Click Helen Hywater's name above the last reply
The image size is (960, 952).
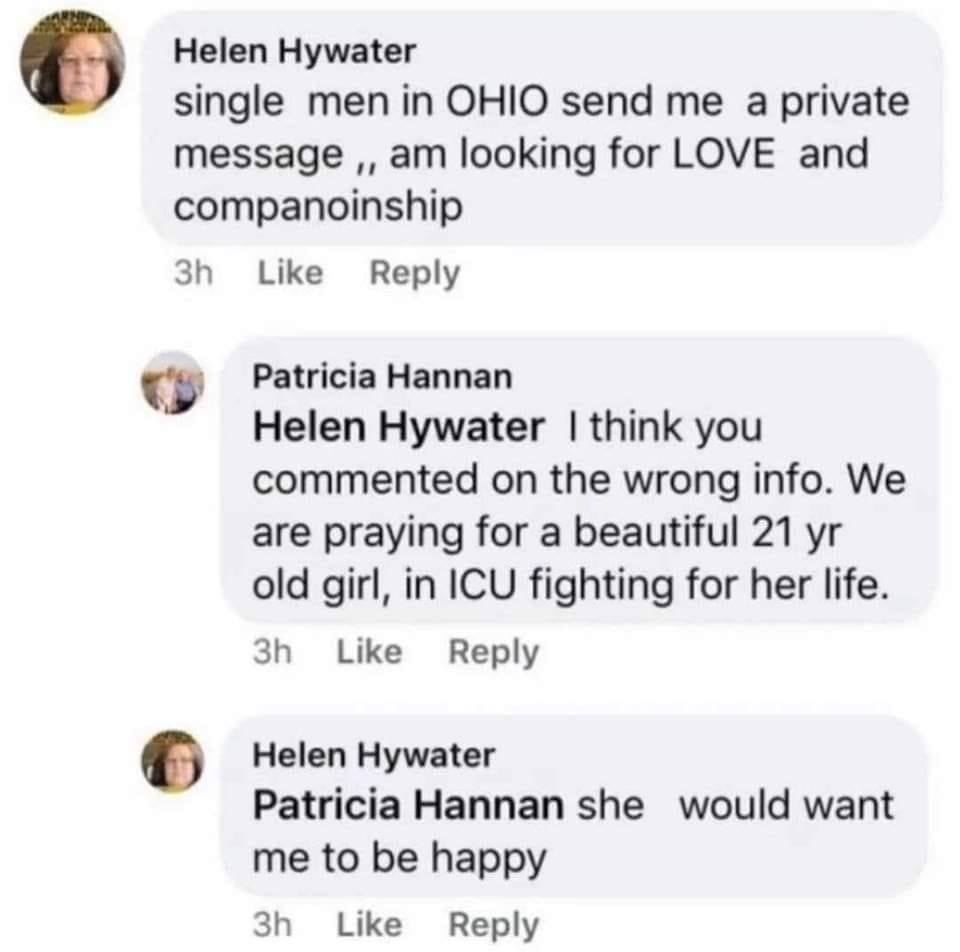(373, 755)
